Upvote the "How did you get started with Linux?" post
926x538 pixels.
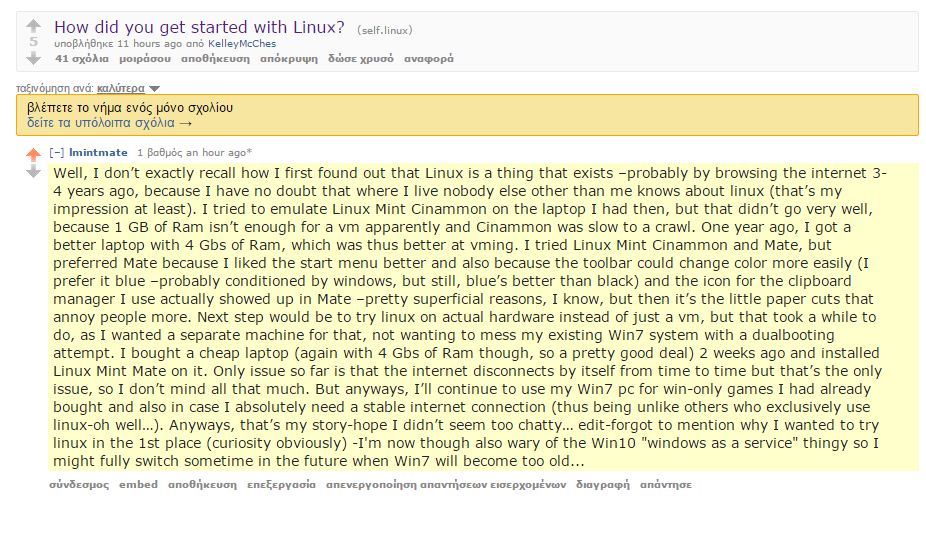click(34, 26)
